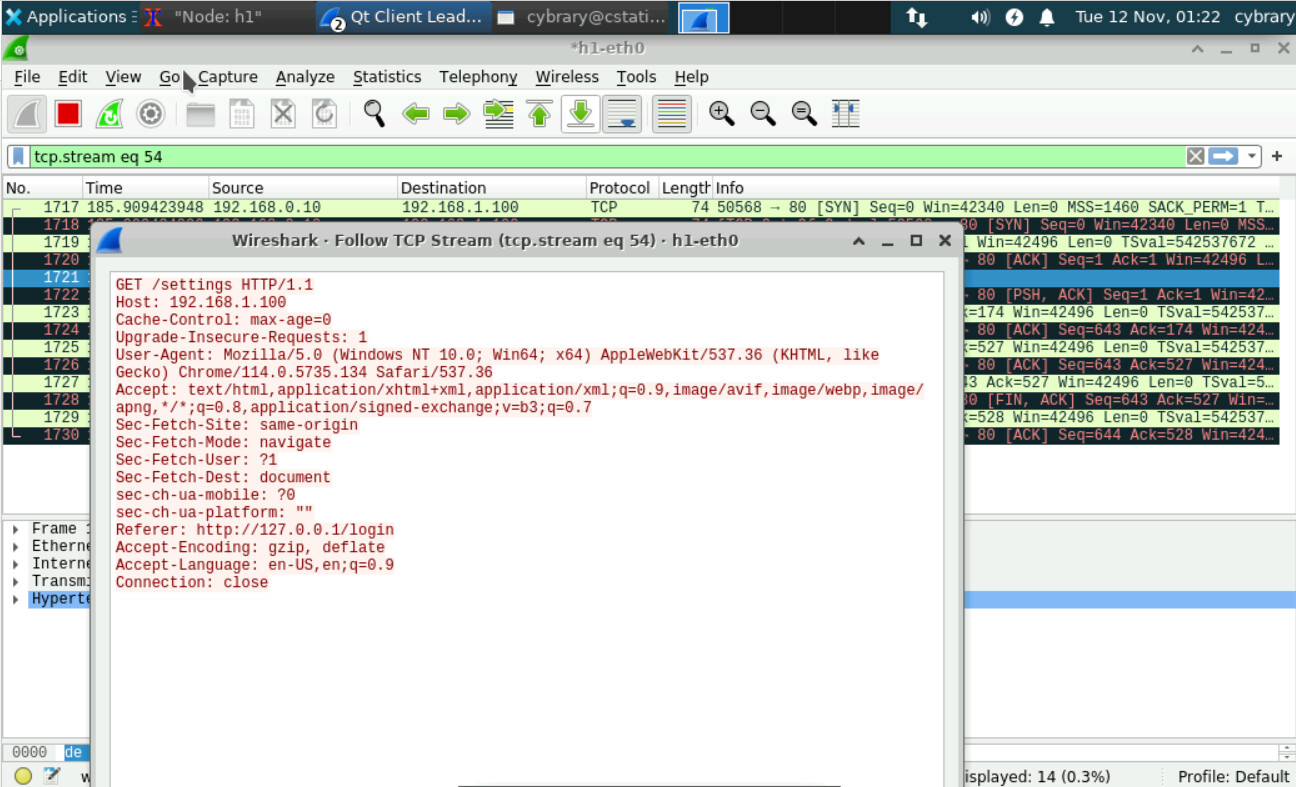Click the Open capture file folder icon
Image resolution: width=1296 pixels, height=787 pixels.
point(201,114)
